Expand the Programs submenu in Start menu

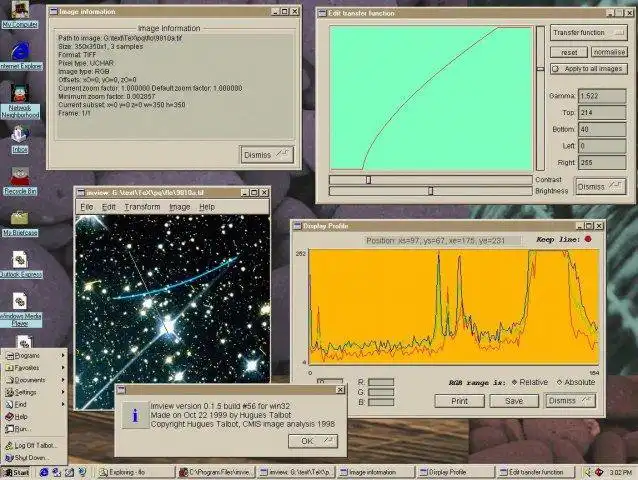pyautogui.click(x=34, y=356)
